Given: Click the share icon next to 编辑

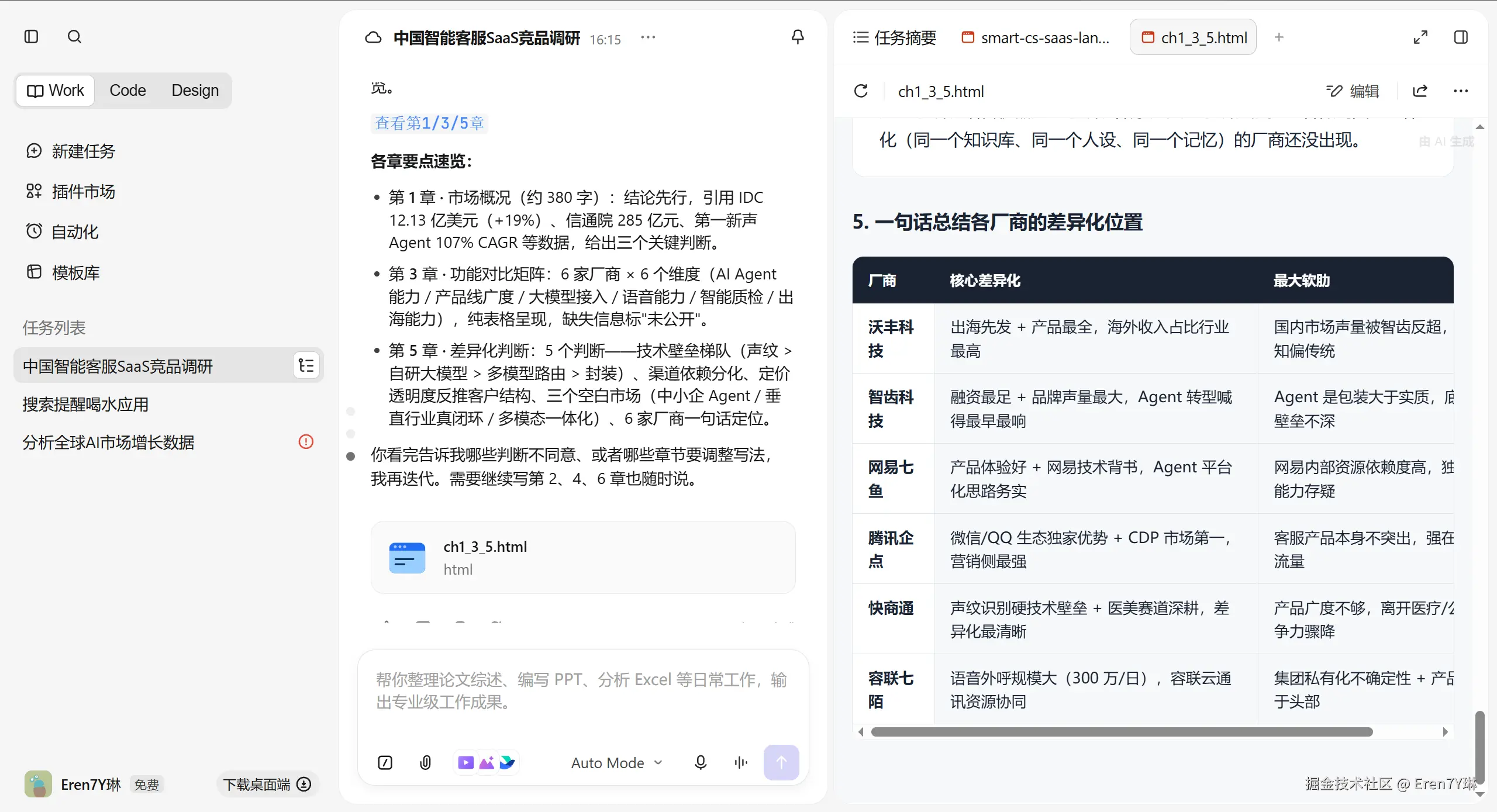Looking at the screenshot, I should (x=1420, y=91).
